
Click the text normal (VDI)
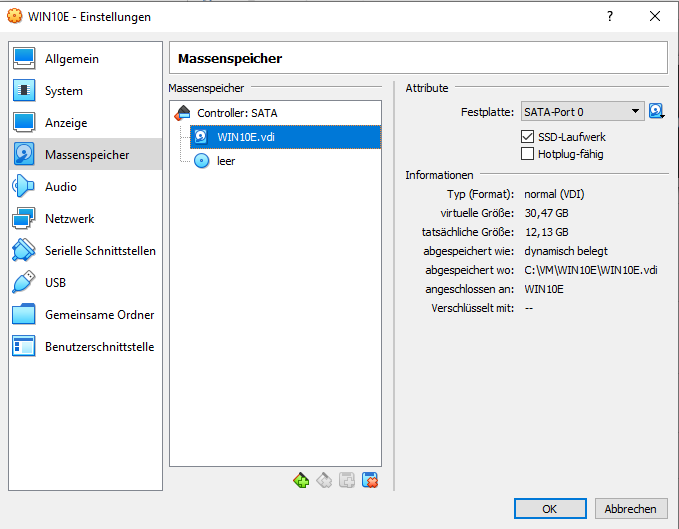click(554, 194)
